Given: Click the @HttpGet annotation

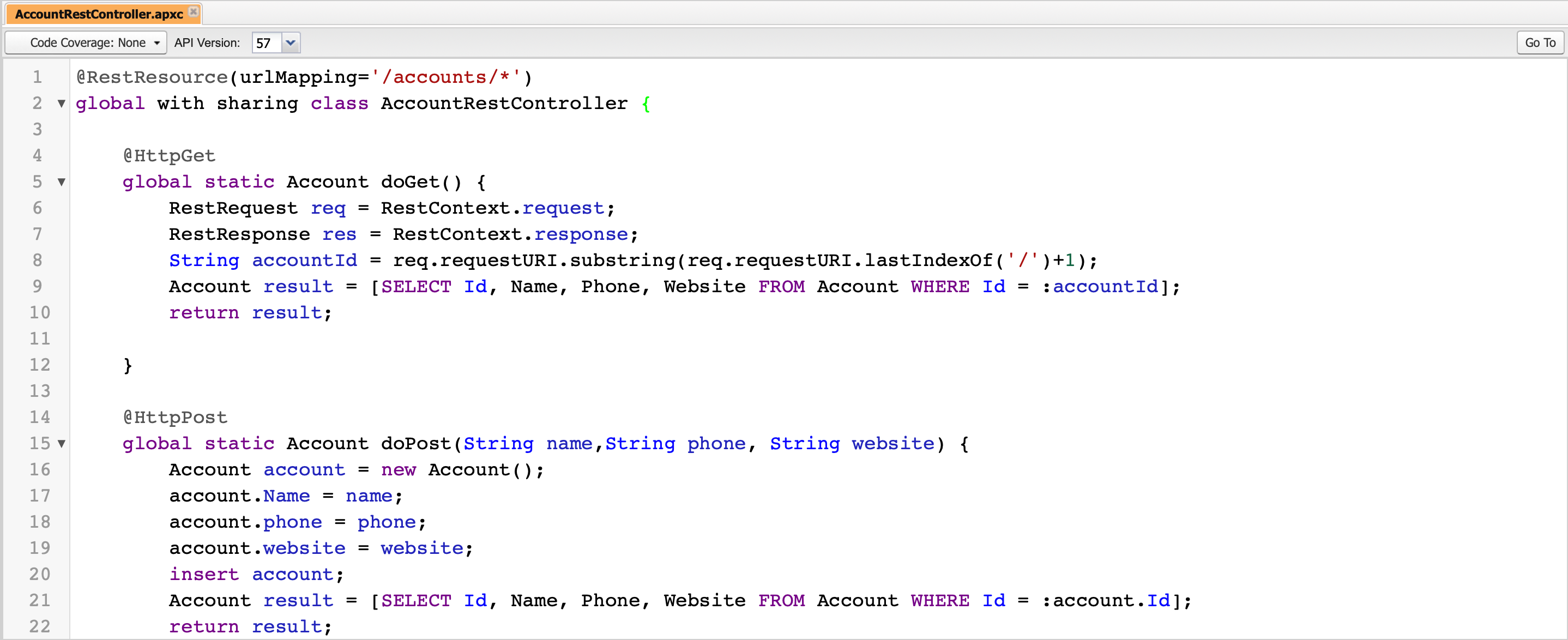Looking at the screenshot, I should coord(169,156).
